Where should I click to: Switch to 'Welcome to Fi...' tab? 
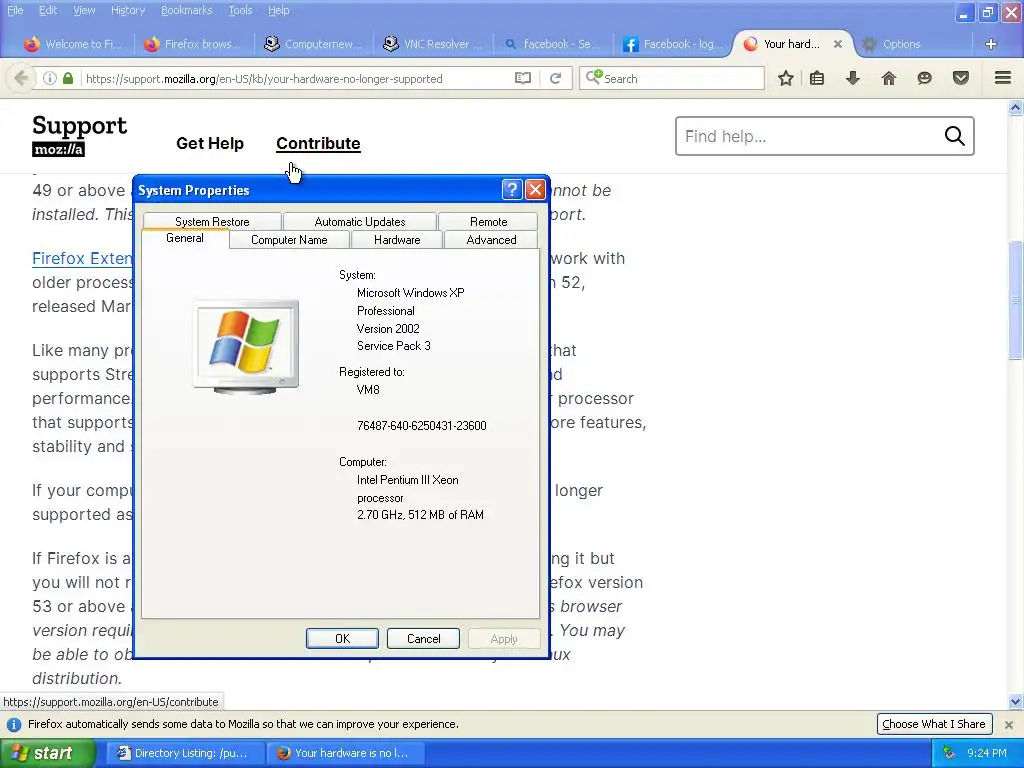[73, 44]
